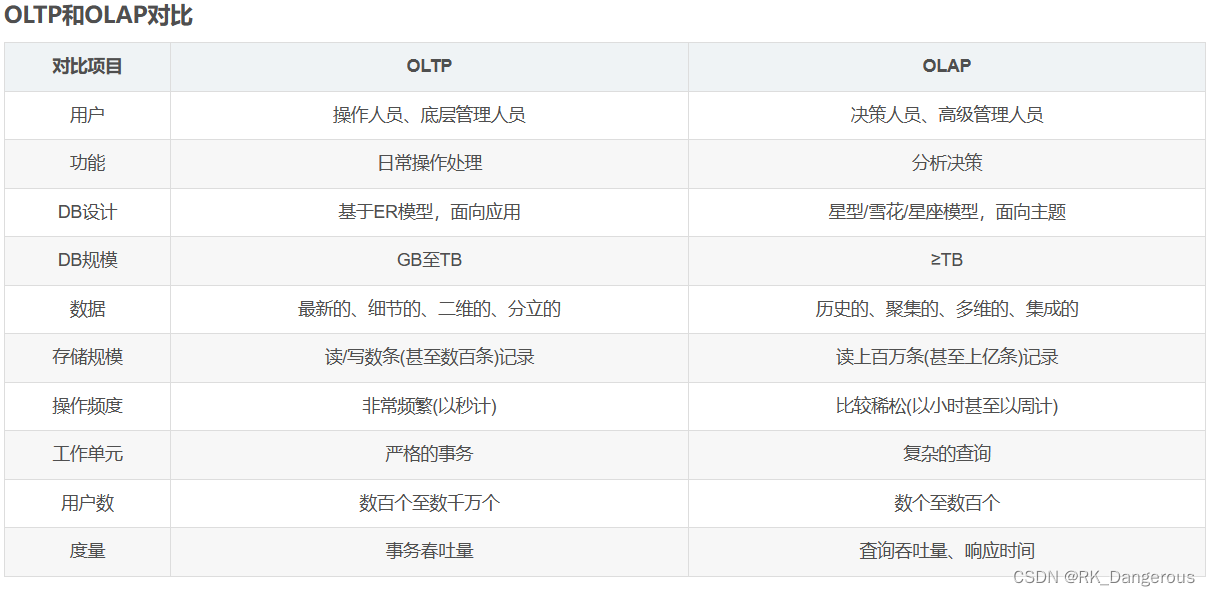Click the cell '比较稀松(以小时甚至以周计)'
Image resolution: width=1210 pixels, height=596 pixels.
point(946,406)
